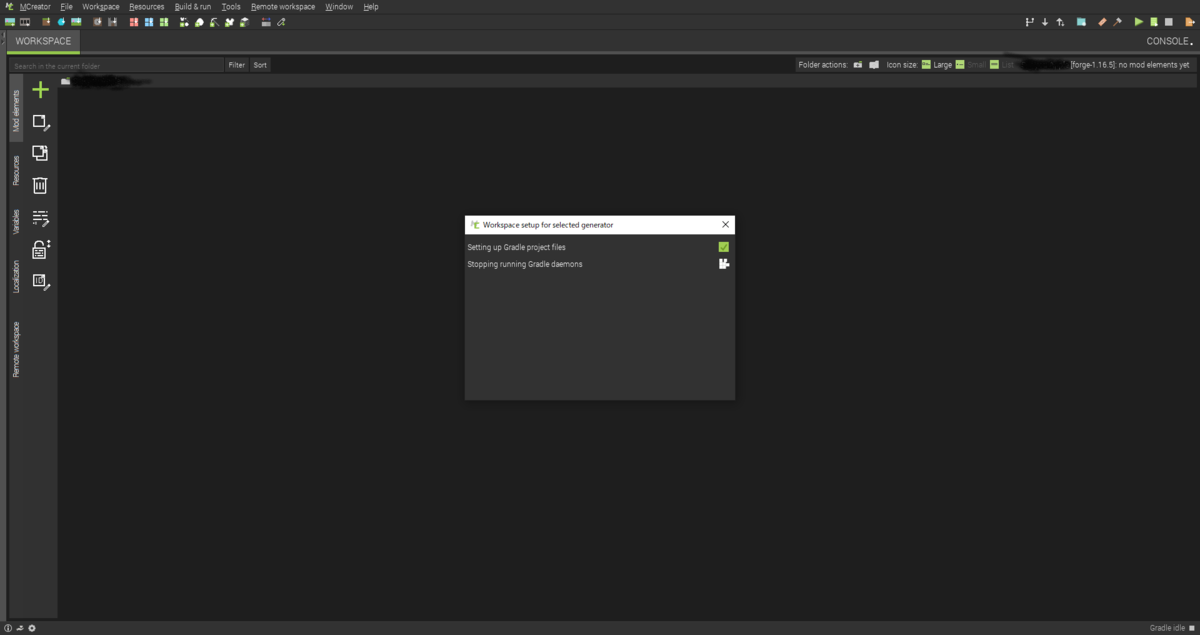
Task: Click the delete mod element trash icon
Action: [40, 185]
